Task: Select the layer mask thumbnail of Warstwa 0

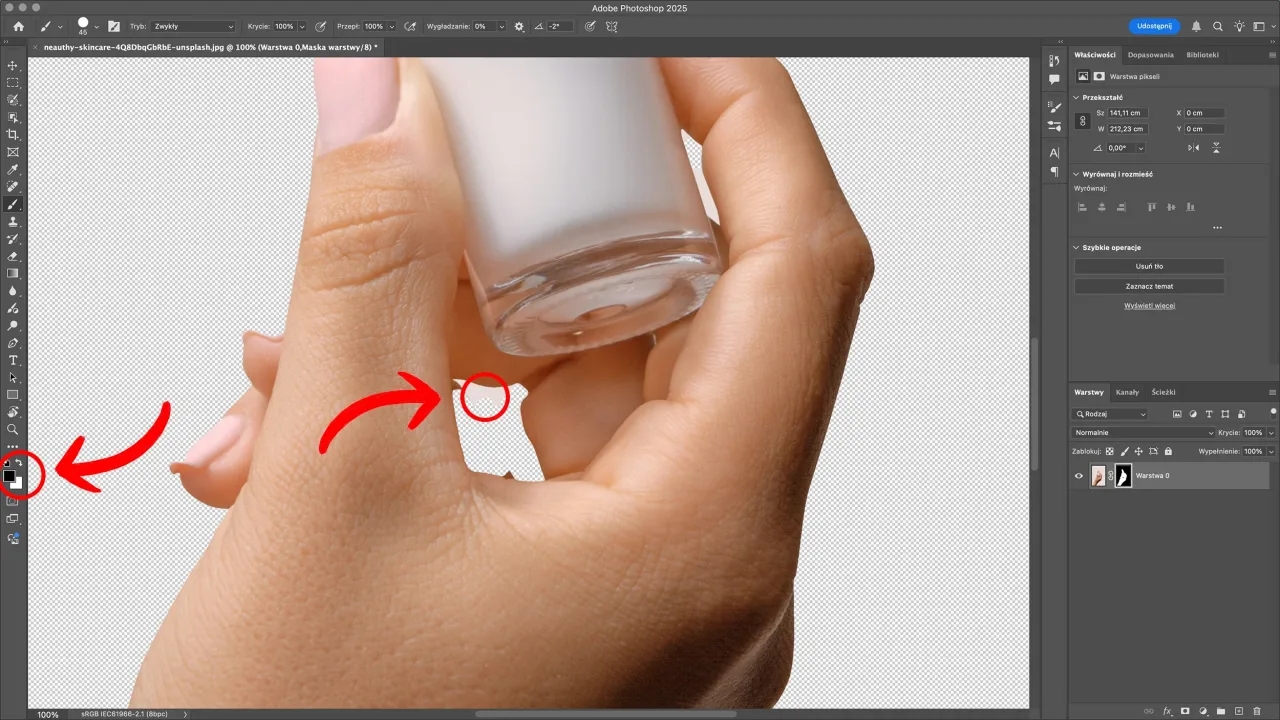Action: coord(1123,476)
